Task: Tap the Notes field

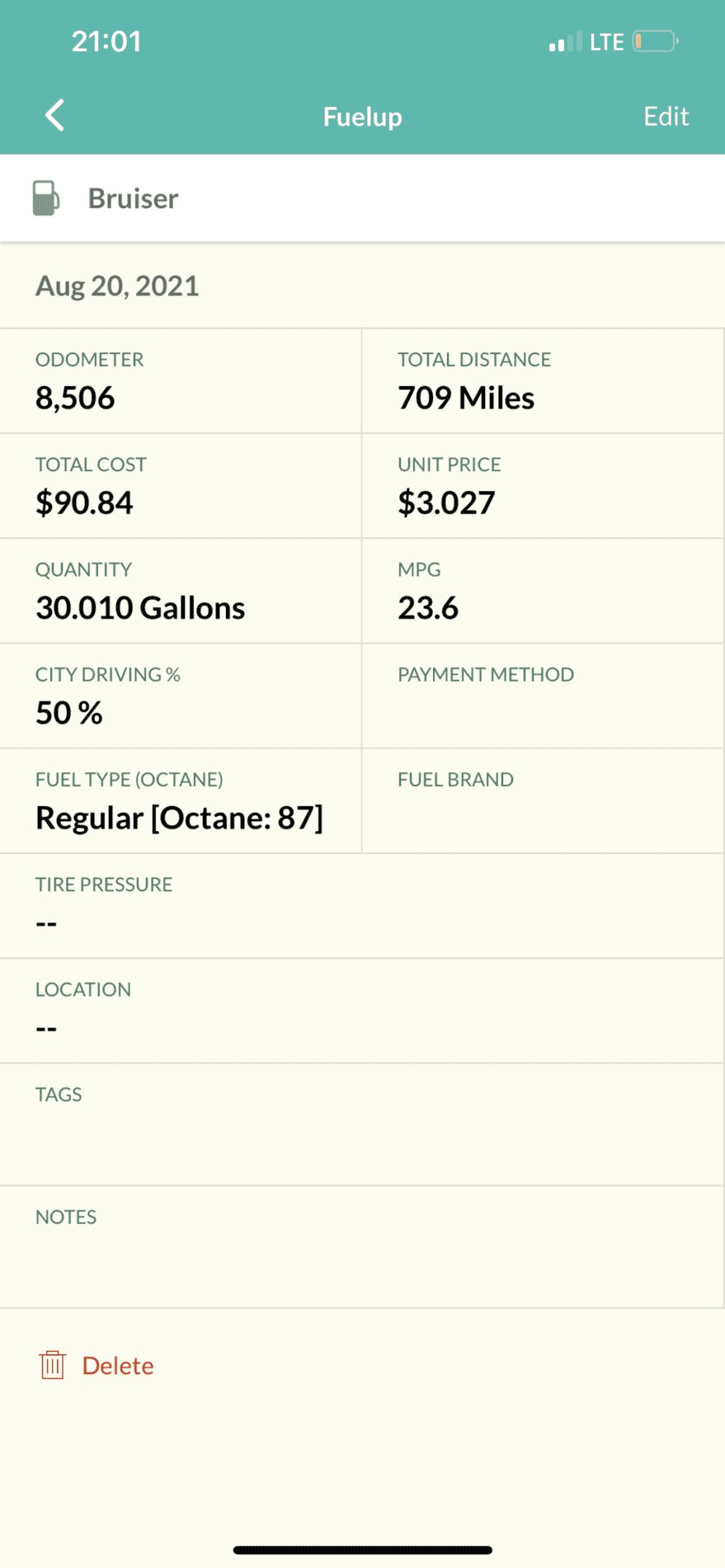Action: (x=362, y=1246)
